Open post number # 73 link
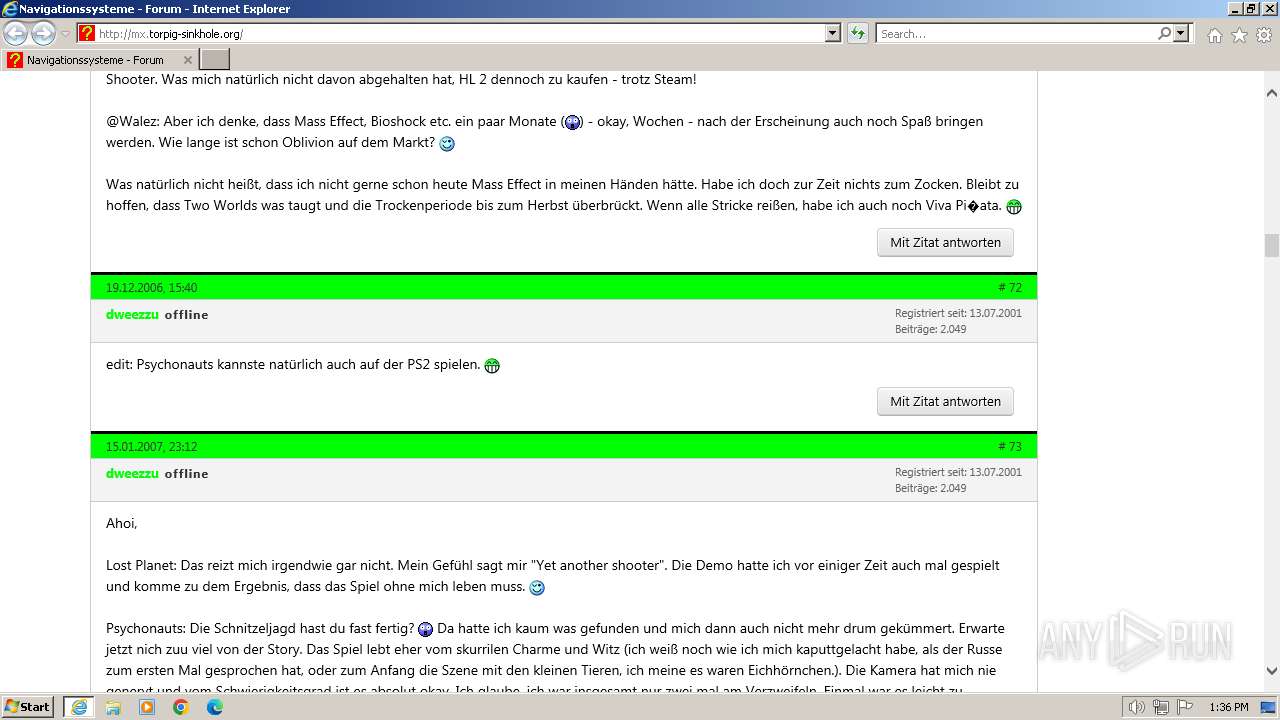 click(1010, 446)
